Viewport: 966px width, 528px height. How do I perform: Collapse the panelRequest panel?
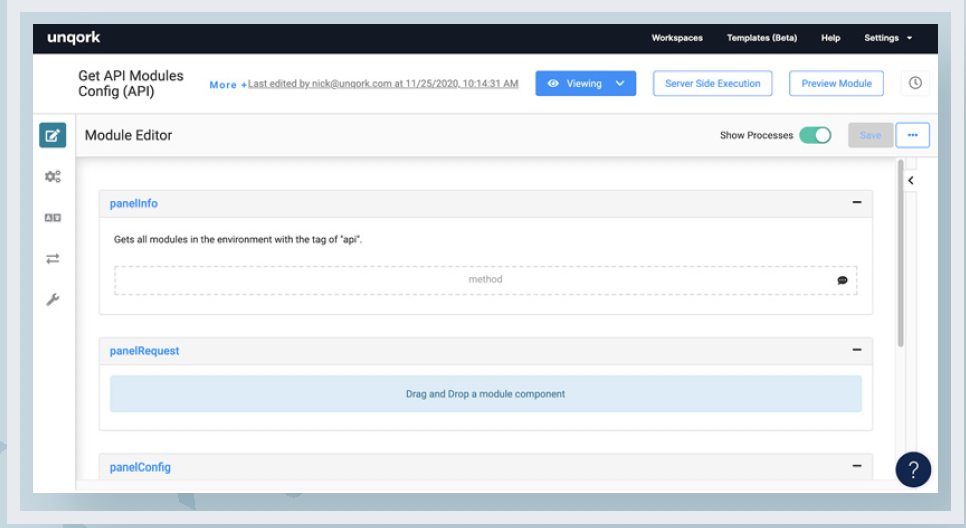point(856,349)
